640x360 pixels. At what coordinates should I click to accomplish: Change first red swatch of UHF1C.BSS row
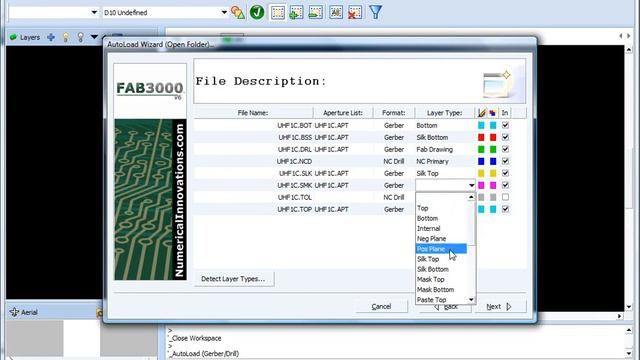tap(481, 137)
